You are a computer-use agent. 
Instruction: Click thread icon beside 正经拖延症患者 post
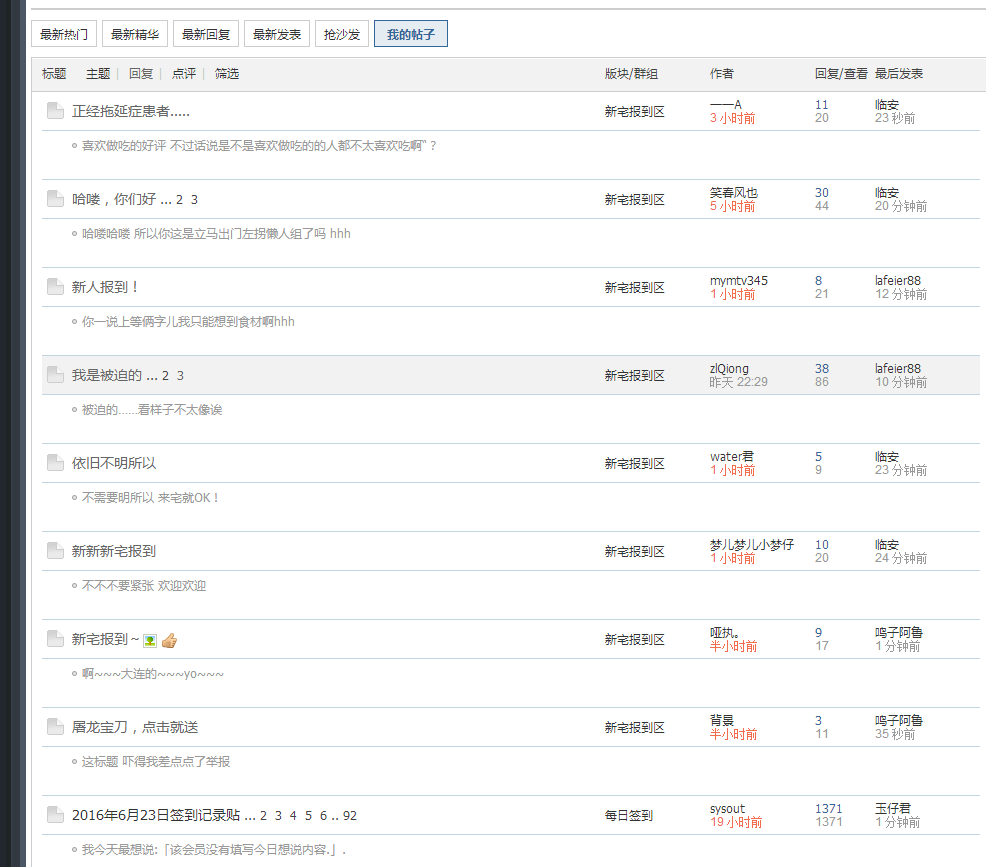[x=55, y=111]
